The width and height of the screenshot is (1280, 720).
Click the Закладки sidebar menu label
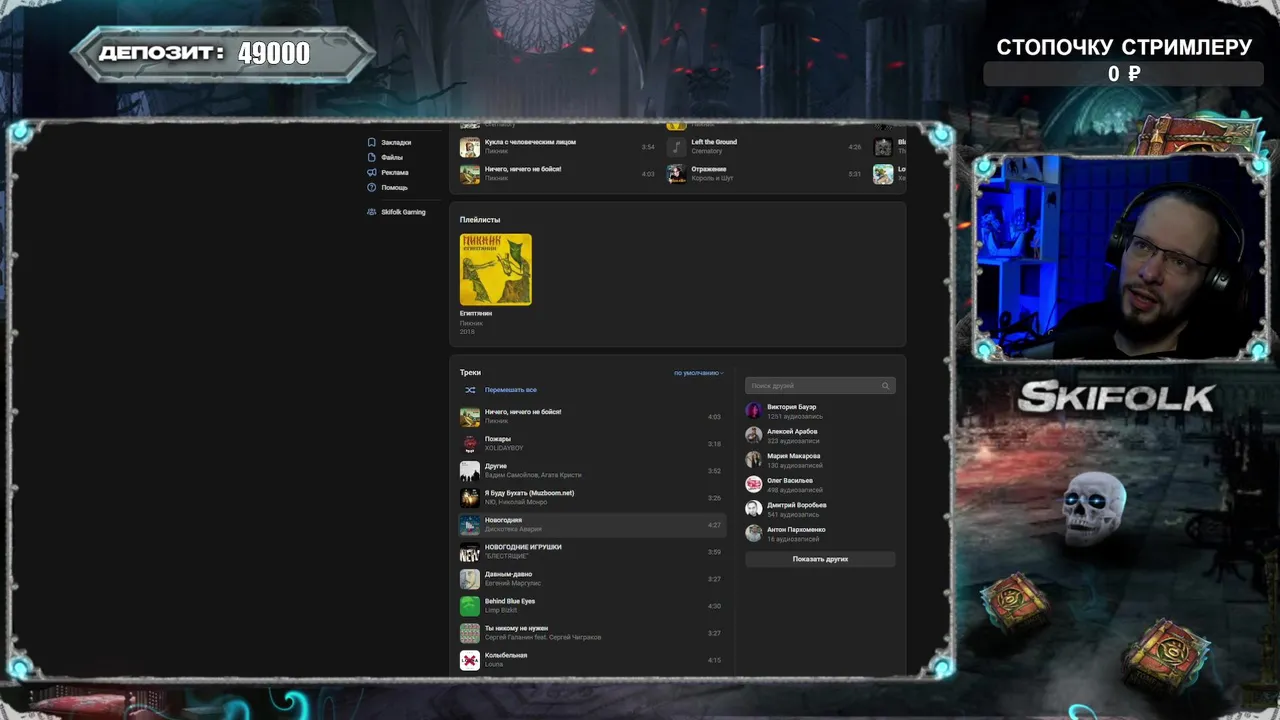(396, 142)
